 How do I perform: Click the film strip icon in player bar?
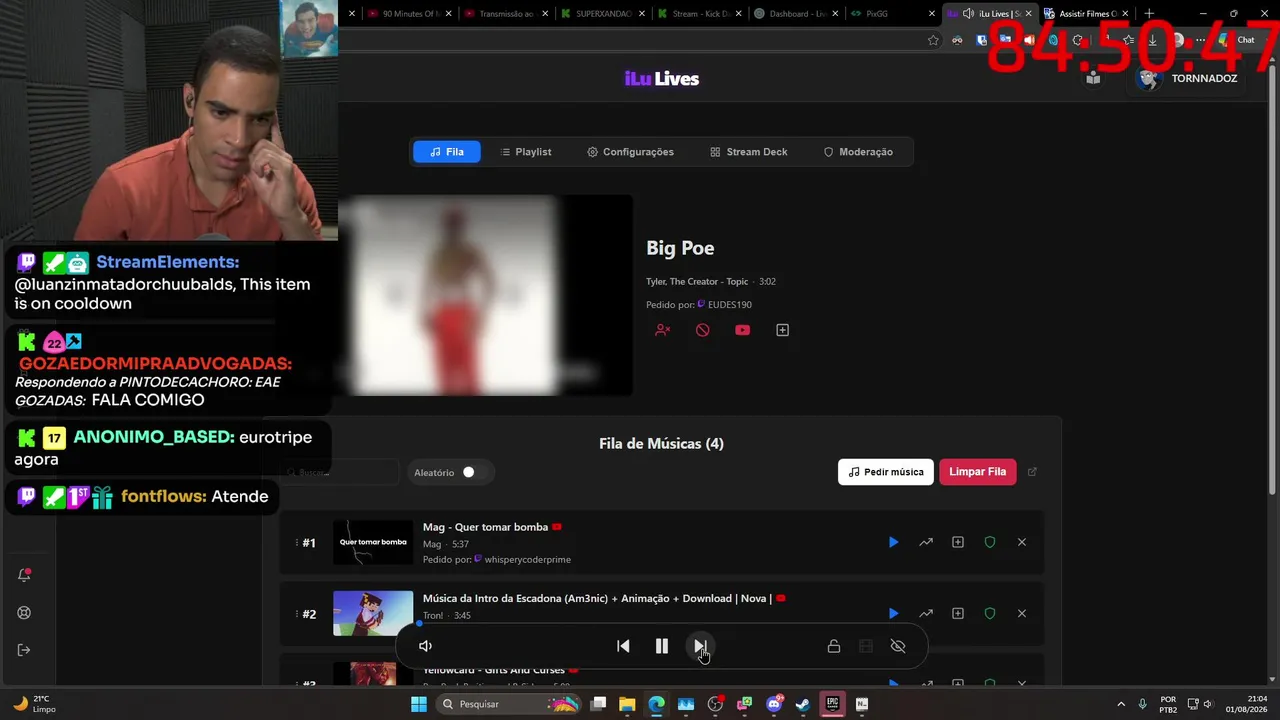(866, 646)
